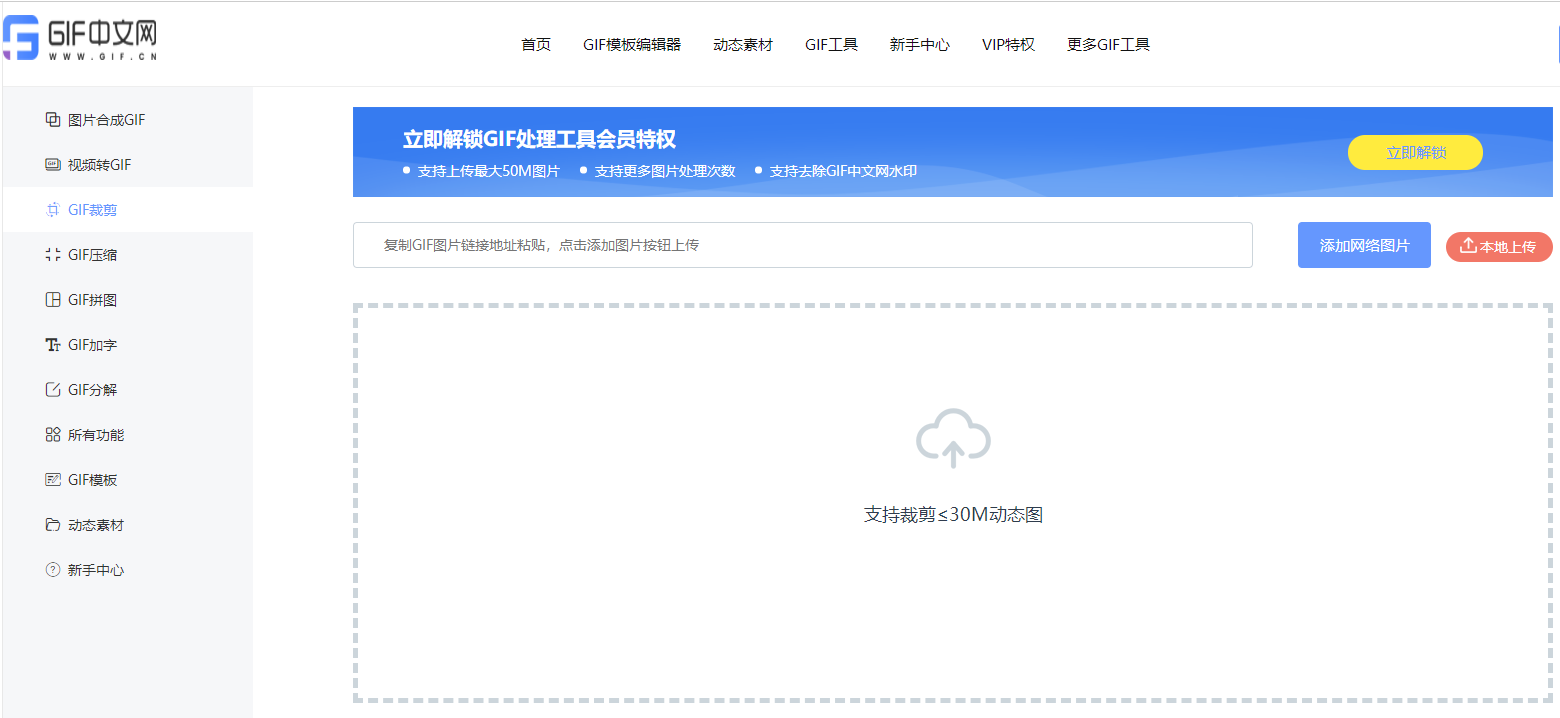The width and height of the screenshot is (1560, 718).
Task: Click the GIF模板 template icon
Action: pos(53,480)
